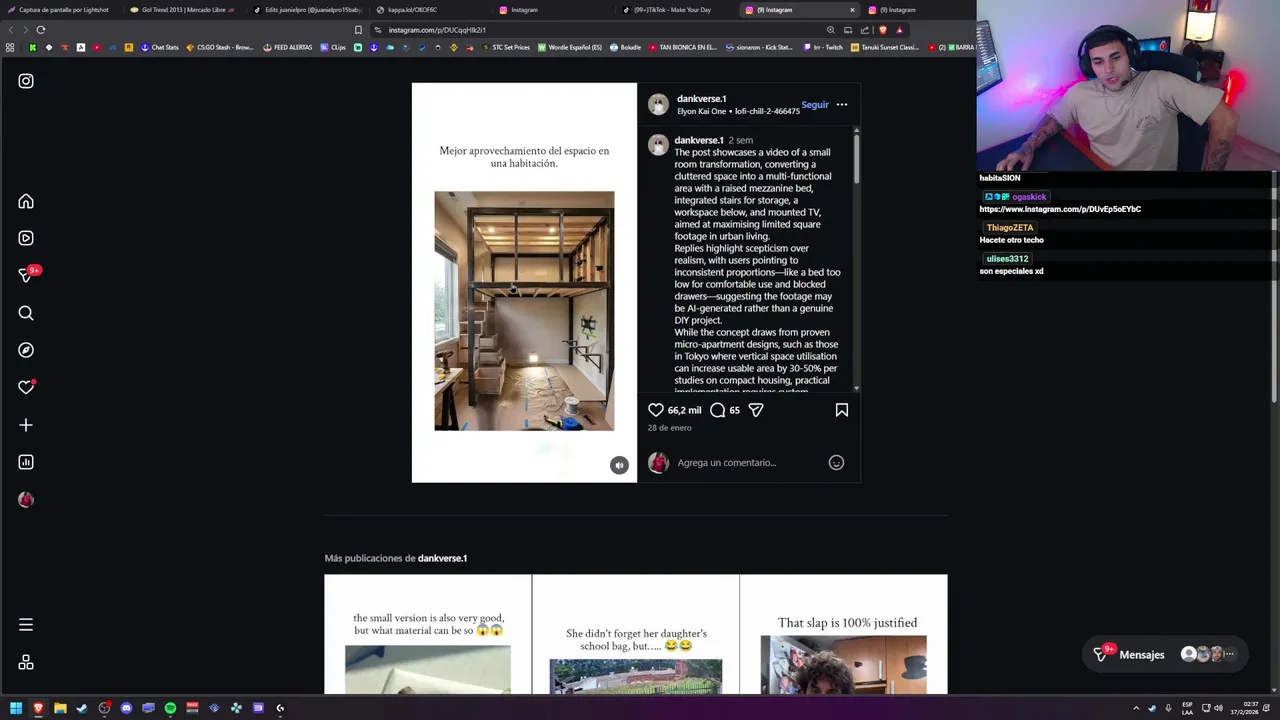This screenshot has height=720, width=1280.
Task: Follow dankverse.1 via Seguir
Action: [x=815, y=104]
